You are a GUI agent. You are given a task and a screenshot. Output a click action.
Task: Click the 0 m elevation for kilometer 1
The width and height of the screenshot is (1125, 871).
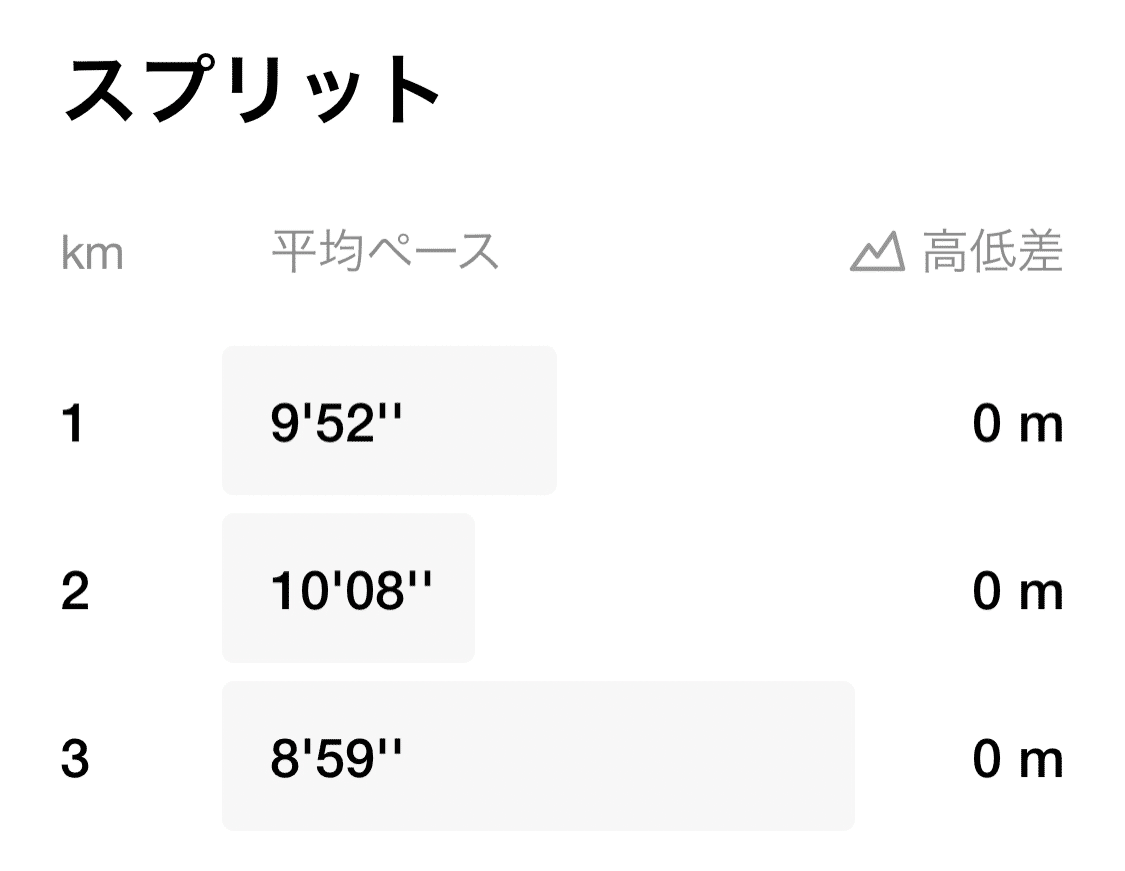[x=1017, y=425]
